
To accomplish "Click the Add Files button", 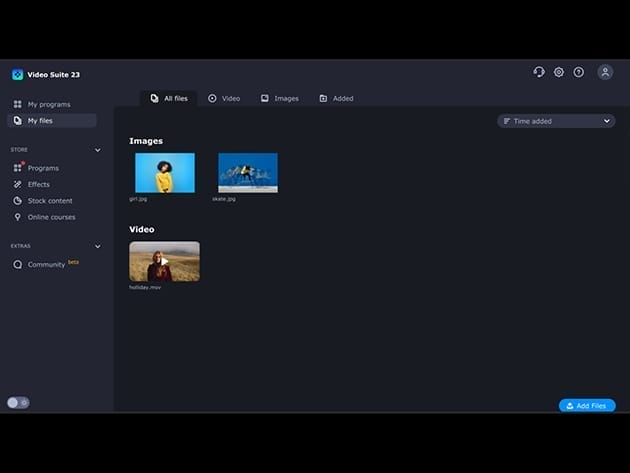I will tap(586, 406).
